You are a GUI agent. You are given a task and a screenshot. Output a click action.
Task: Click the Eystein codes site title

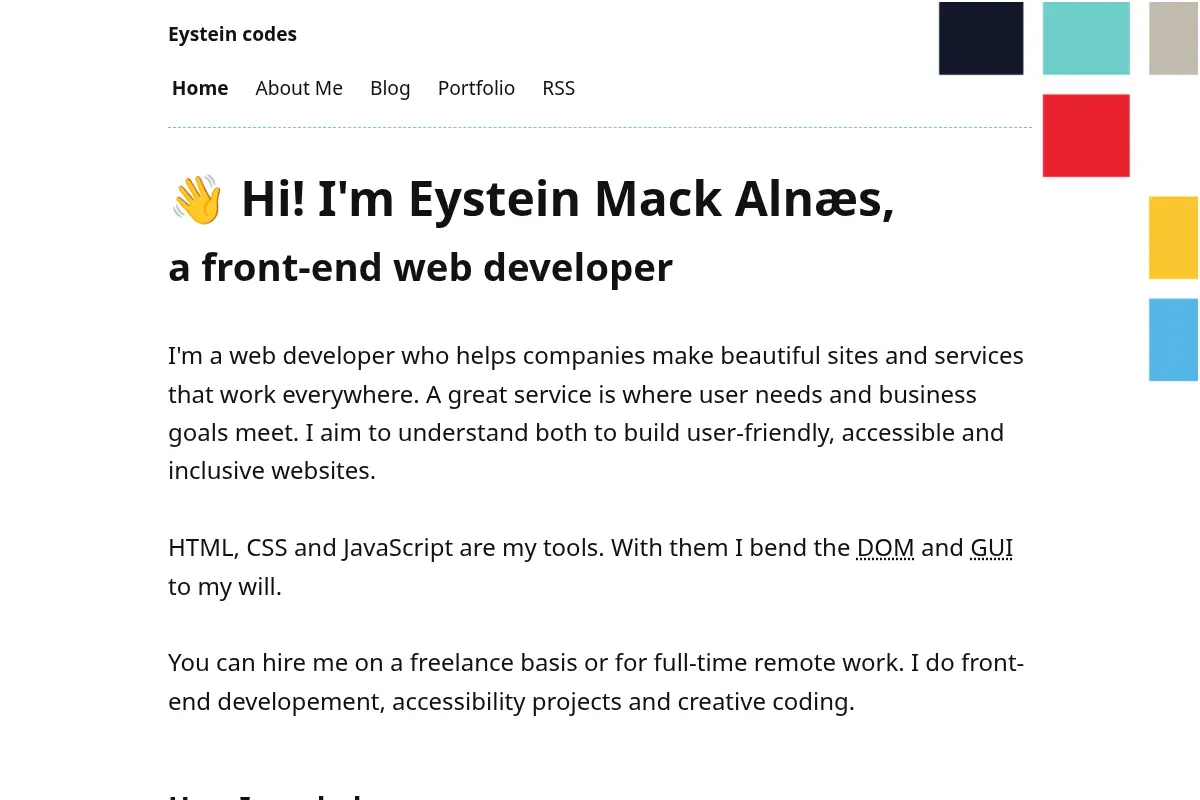click(232, 34)
